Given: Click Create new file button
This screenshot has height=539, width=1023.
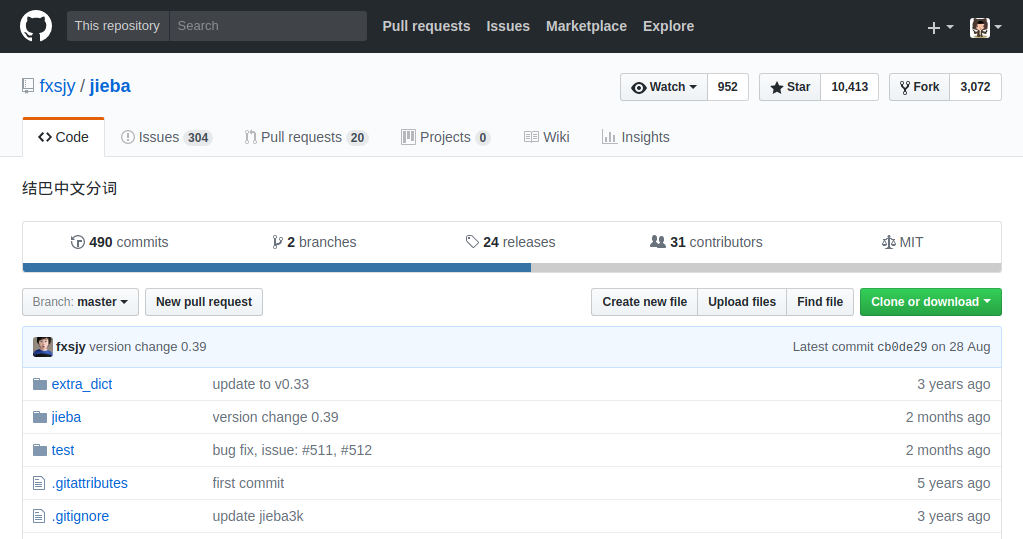Looking at the screenshot, I should point(645,302).
